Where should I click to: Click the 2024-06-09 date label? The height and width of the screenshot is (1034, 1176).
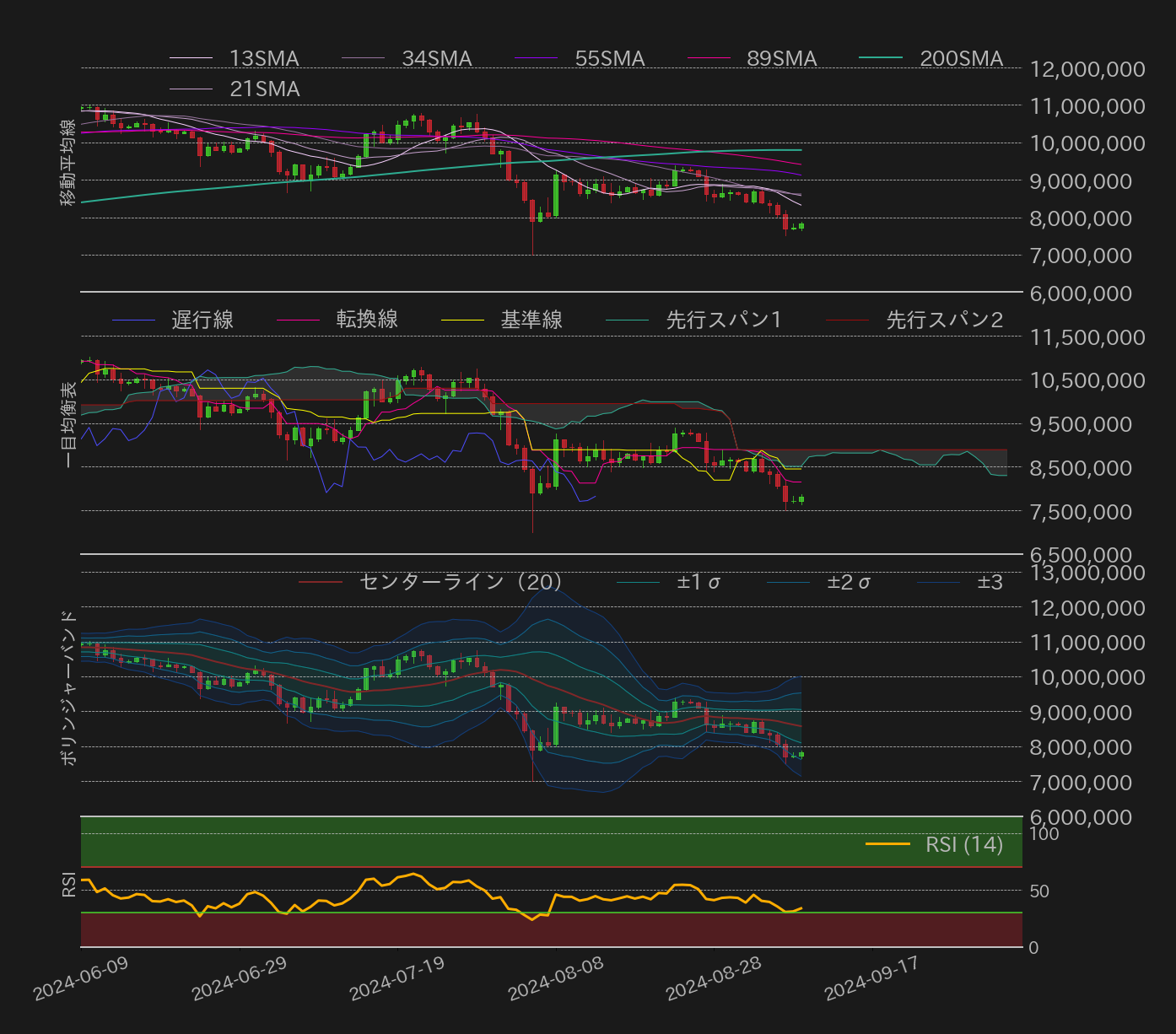tap(81, 978)
